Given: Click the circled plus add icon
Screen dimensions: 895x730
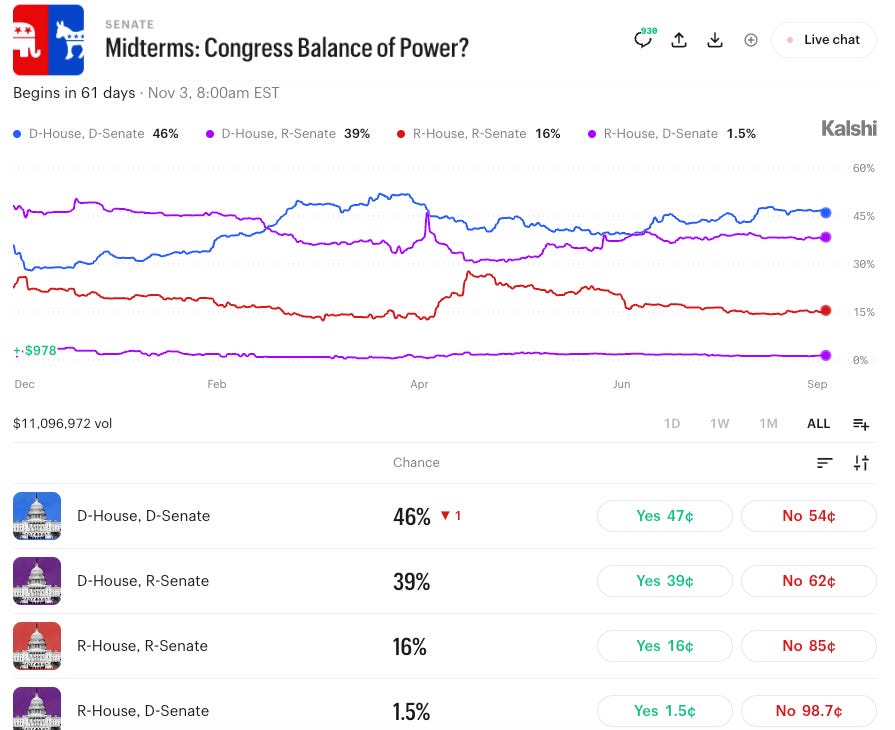Looking at the screenshot, I should 751,40.
